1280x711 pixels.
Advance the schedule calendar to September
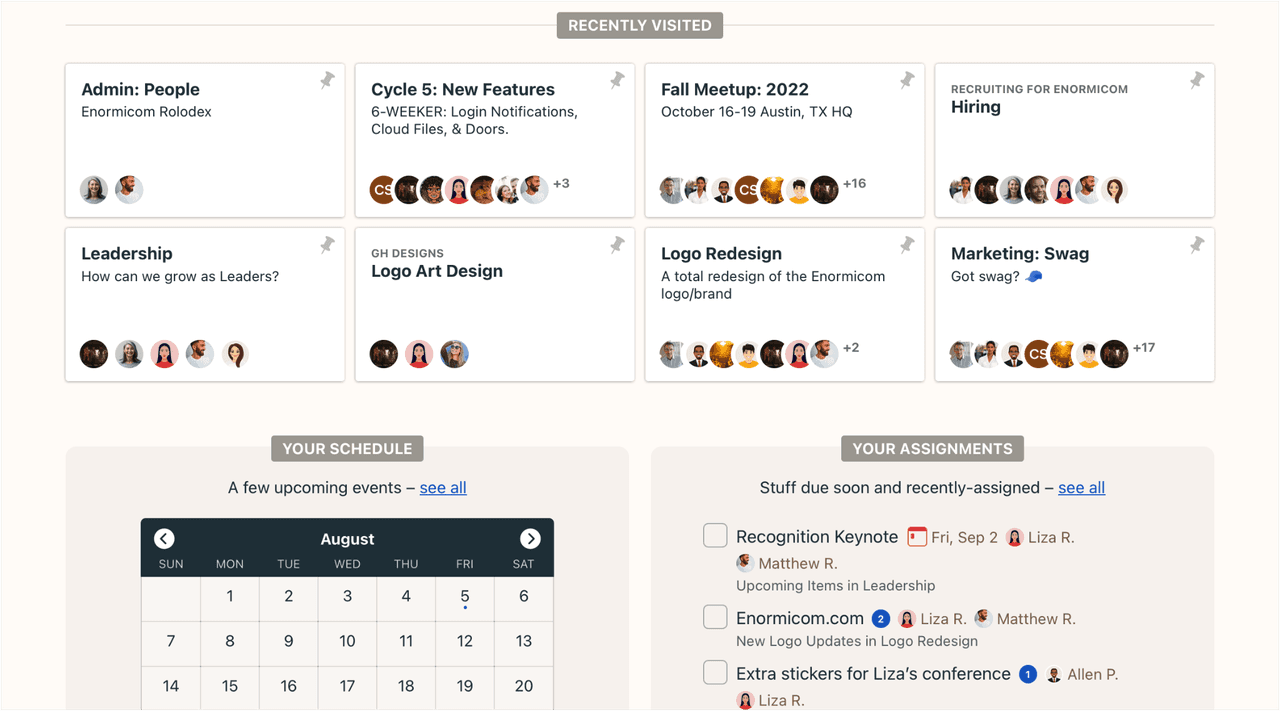(530, 538)
